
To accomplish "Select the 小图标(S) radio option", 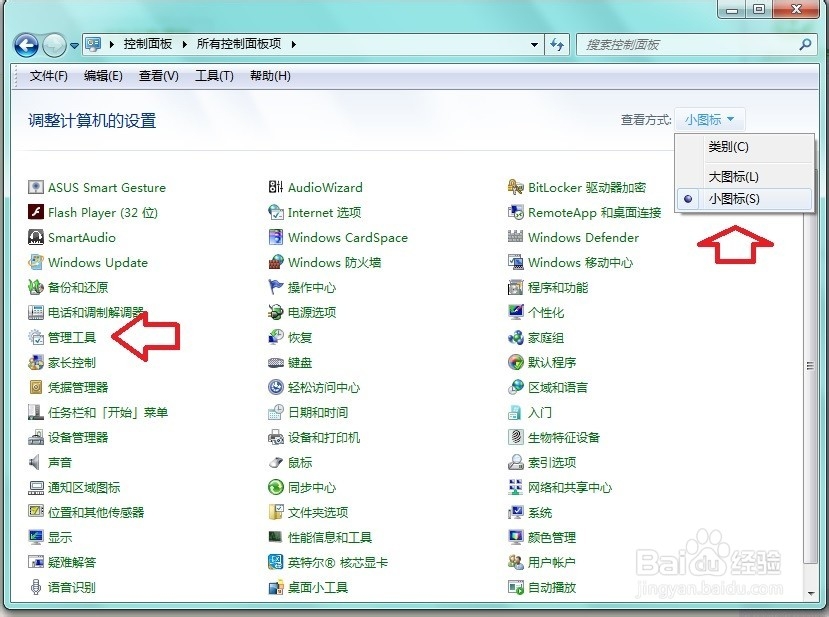I will tap(744, 199).
